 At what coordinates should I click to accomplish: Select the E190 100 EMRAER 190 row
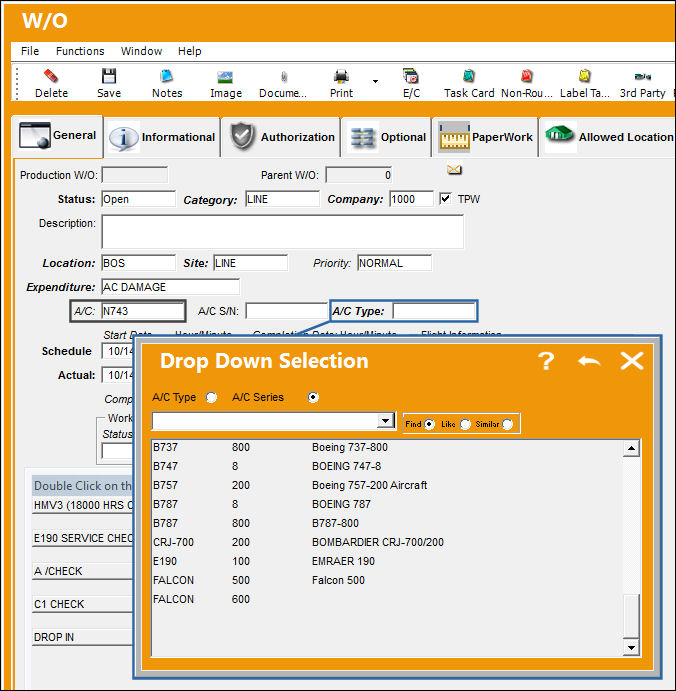tap(387, 561)
